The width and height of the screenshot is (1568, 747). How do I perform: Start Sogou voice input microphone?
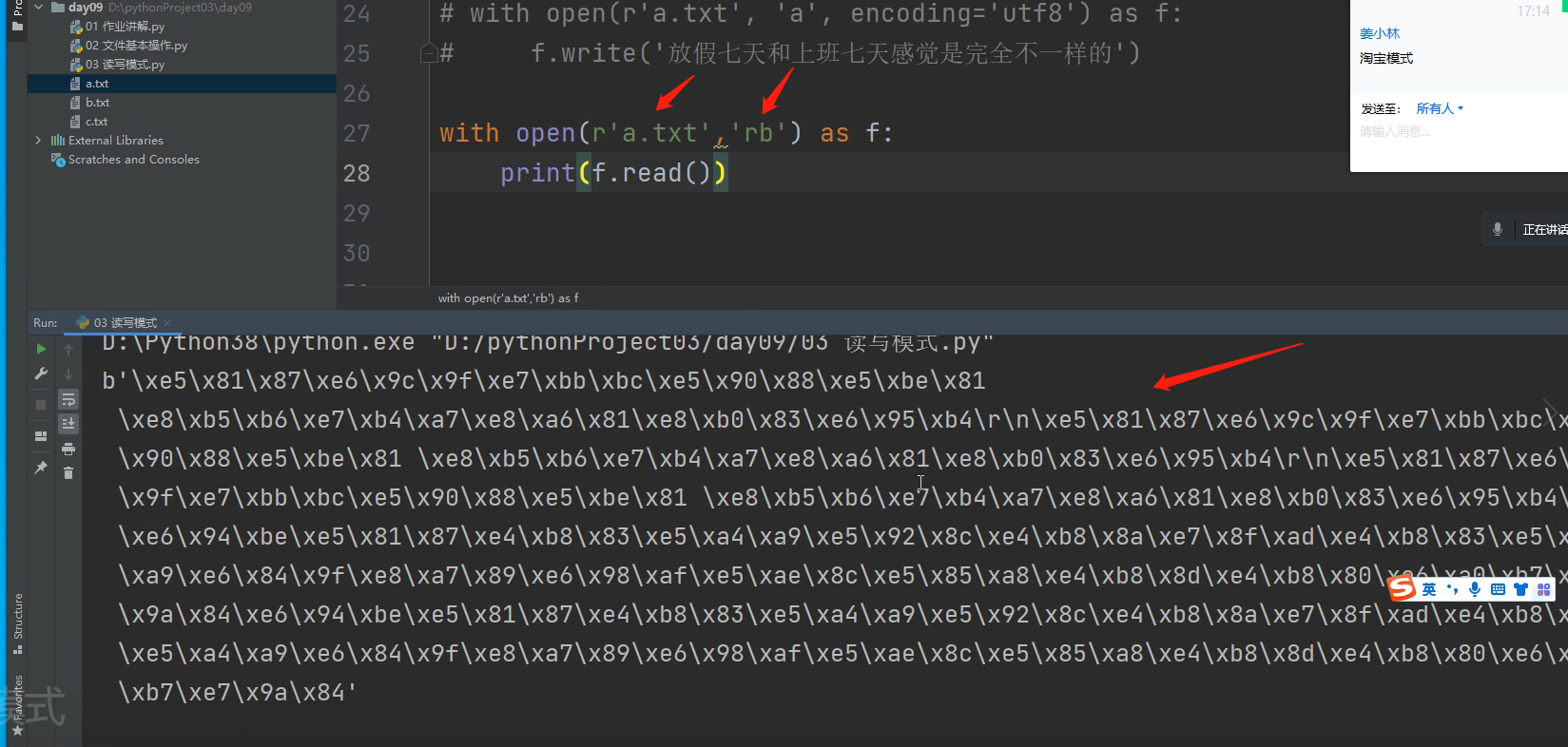tap(1475, 589)
